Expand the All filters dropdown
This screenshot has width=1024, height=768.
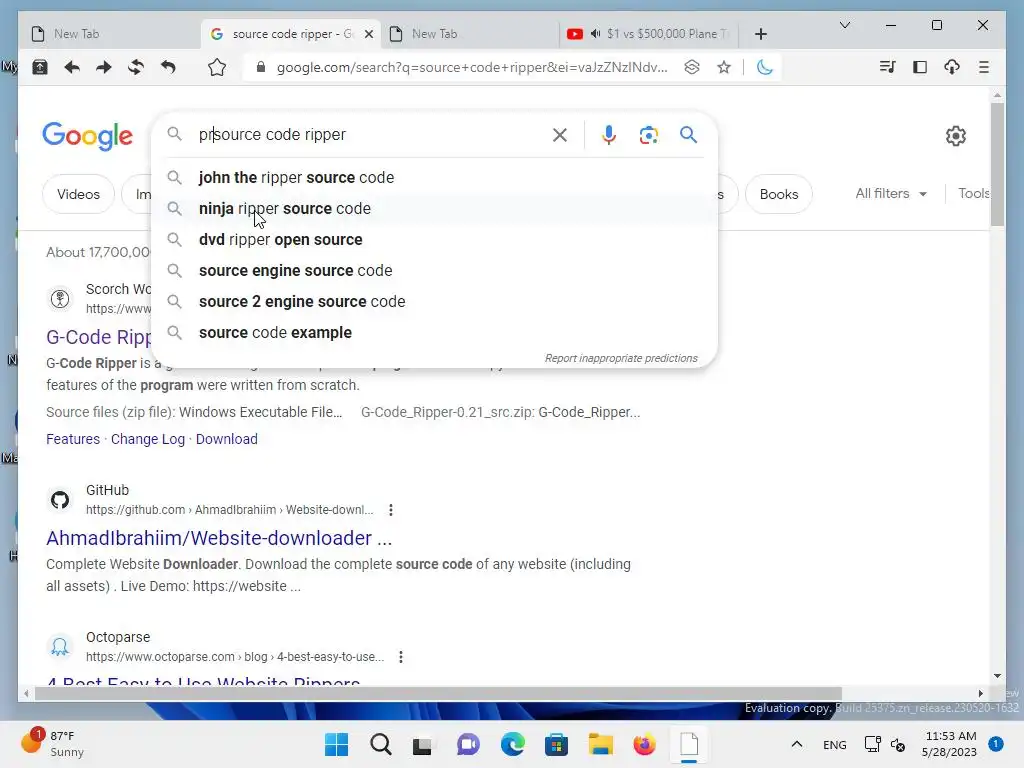click(891, 194)
